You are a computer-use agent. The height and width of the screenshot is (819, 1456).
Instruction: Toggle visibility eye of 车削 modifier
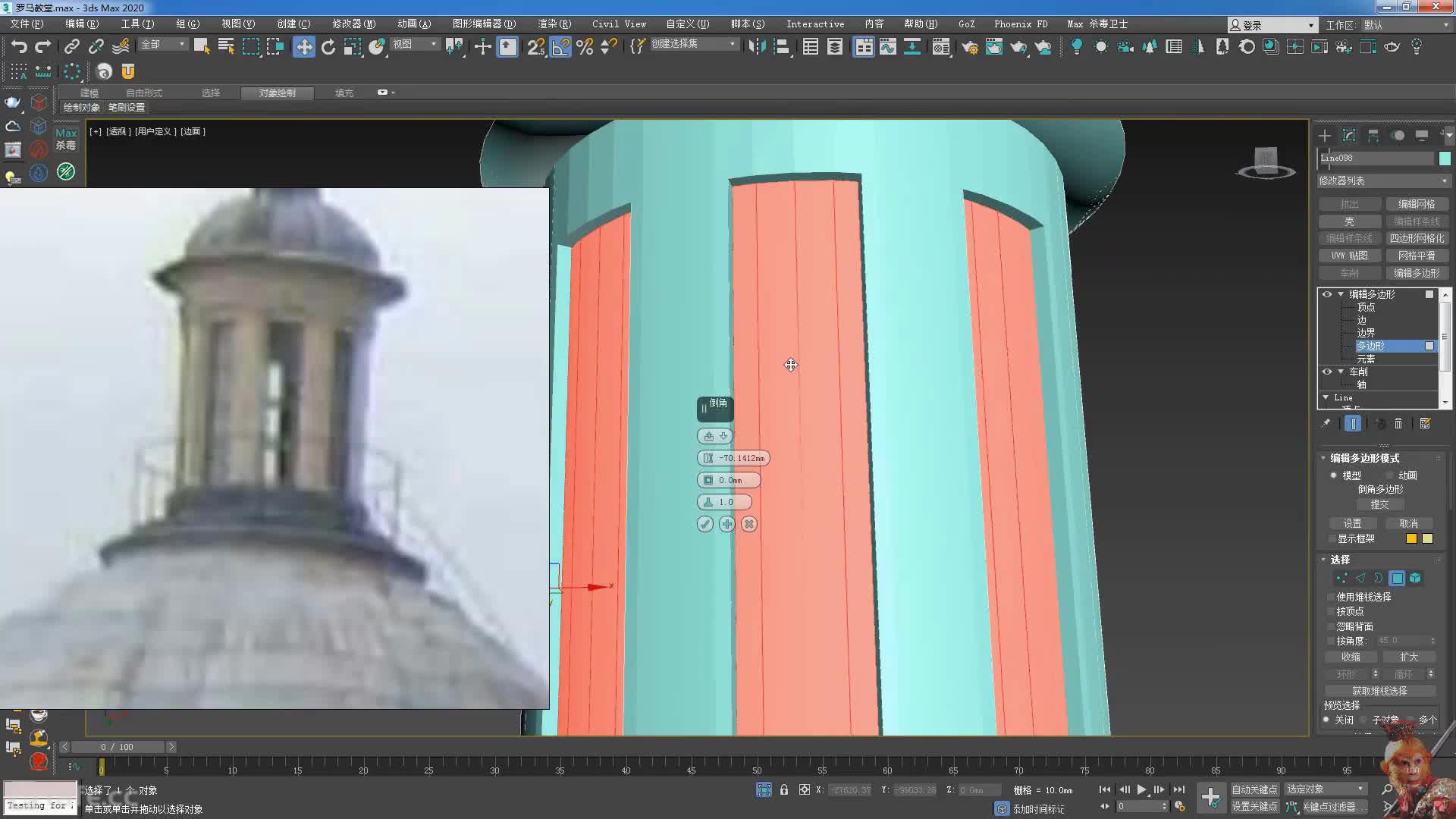(1327, 372)
